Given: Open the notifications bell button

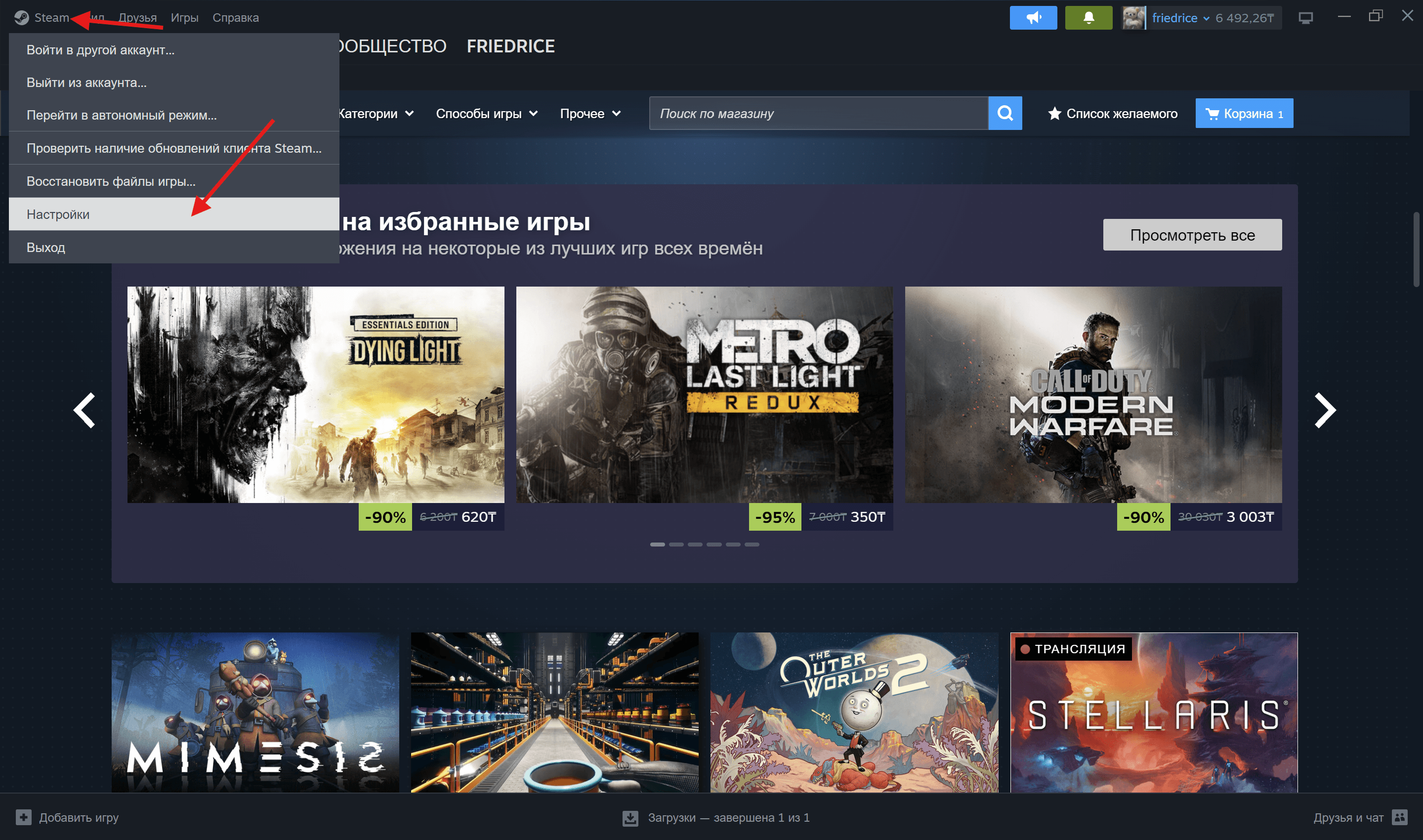Looking at the screenshot, I should (x=1088, y=18).
